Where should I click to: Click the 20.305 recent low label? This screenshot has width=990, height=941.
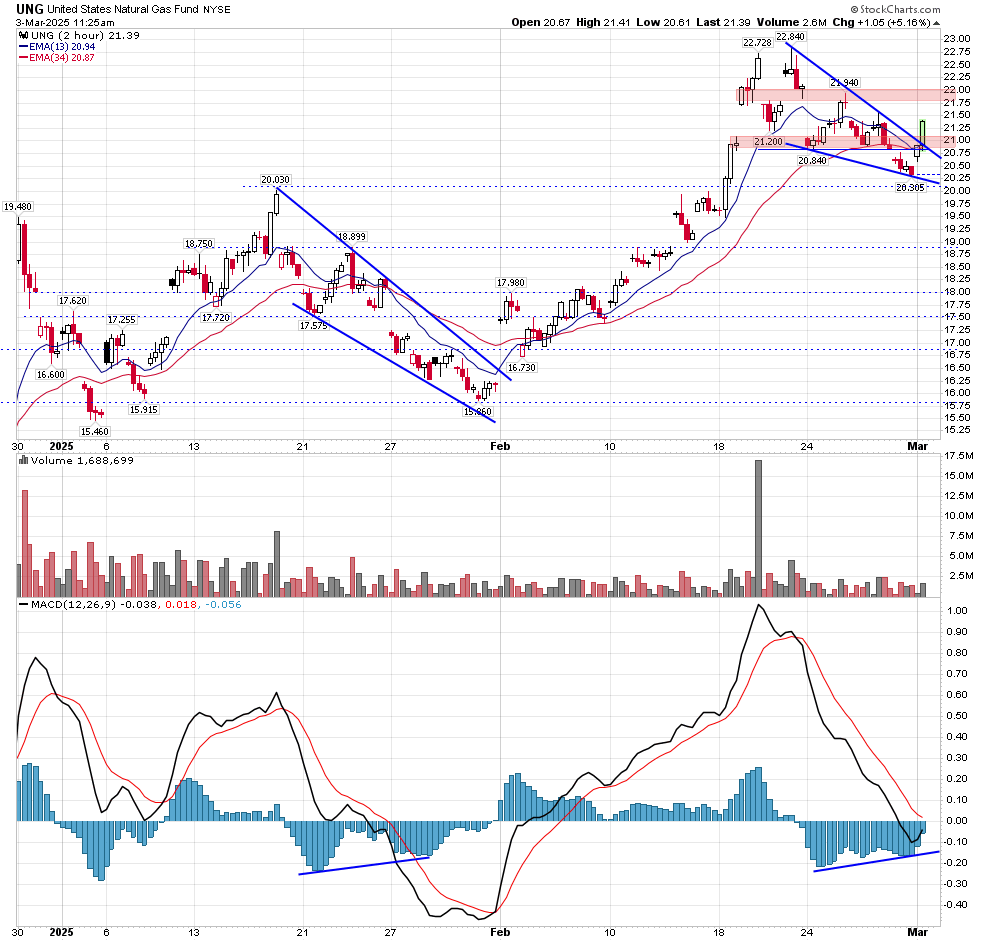click(x=908, y=187)
